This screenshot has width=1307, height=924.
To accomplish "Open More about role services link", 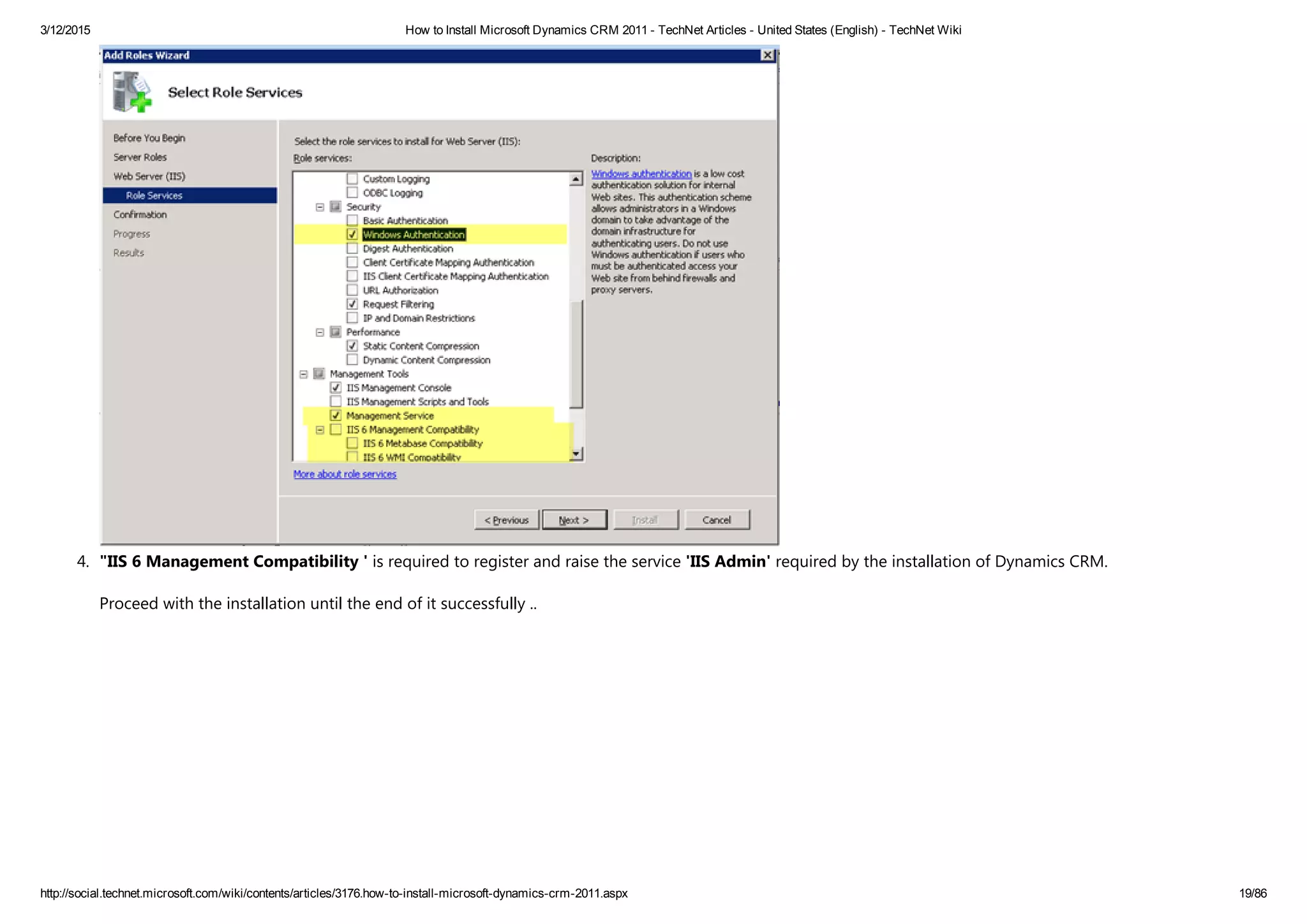I will 345,474.
